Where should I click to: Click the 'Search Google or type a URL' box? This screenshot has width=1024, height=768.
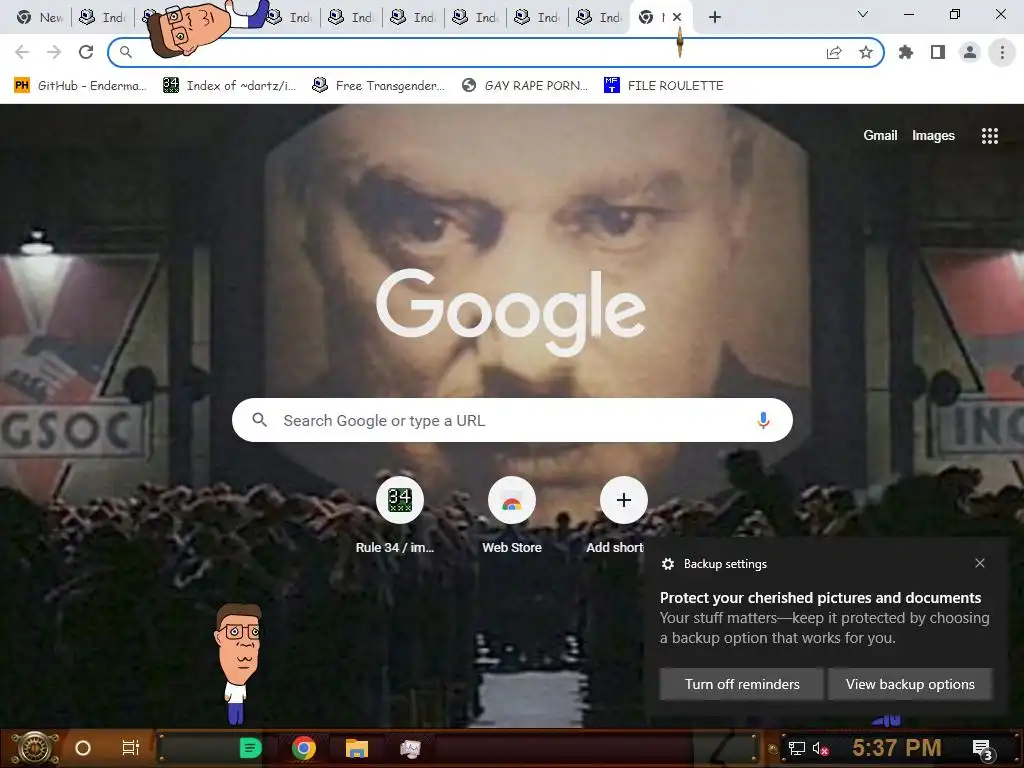pyautogui.click(x=512, y=420)
